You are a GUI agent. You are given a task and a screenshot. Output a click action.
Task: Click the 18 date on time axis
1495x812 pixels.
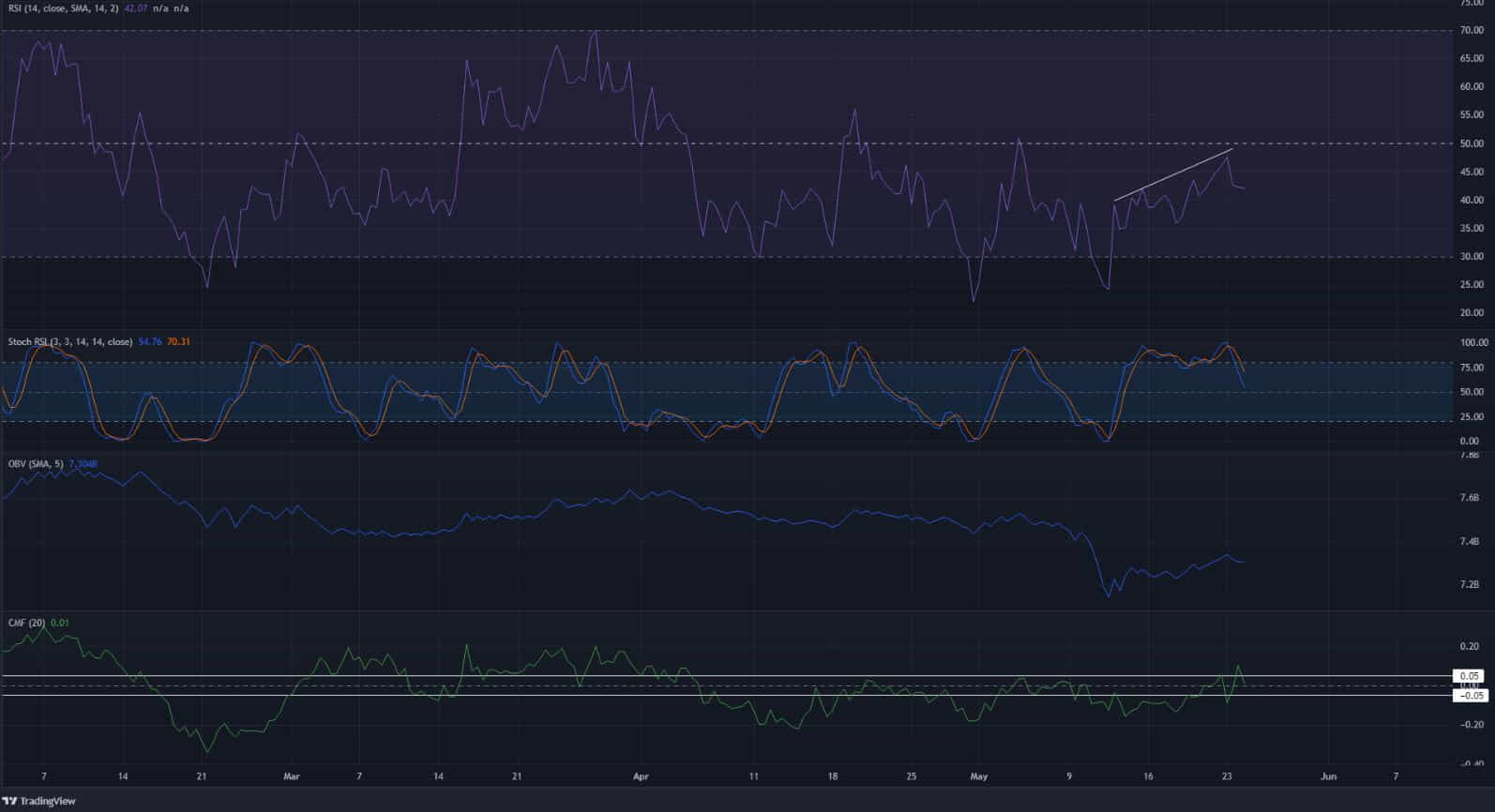pyautogui.click(x=833, y=776)
